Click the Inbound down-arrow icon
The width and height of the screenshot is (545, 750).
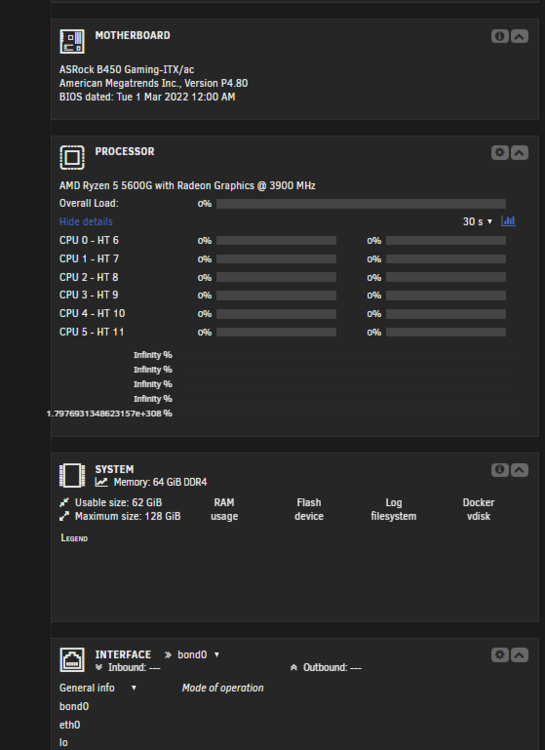99,667
